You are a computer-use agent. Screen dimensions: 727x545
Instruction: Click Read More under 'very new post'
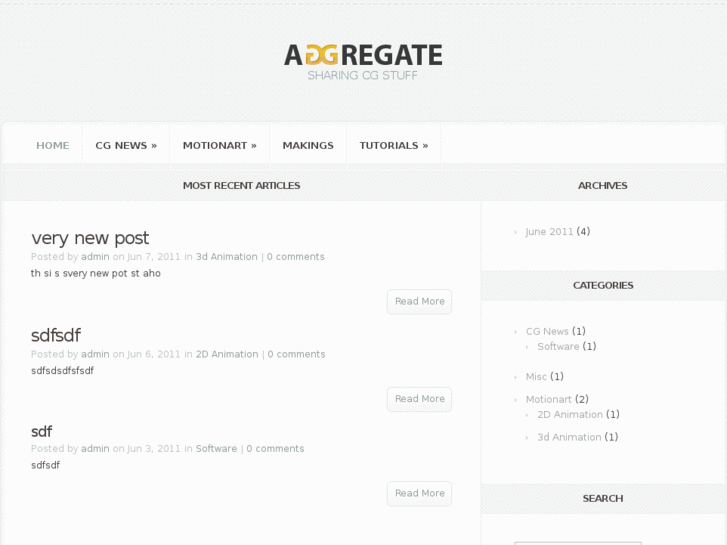(420, 301)
